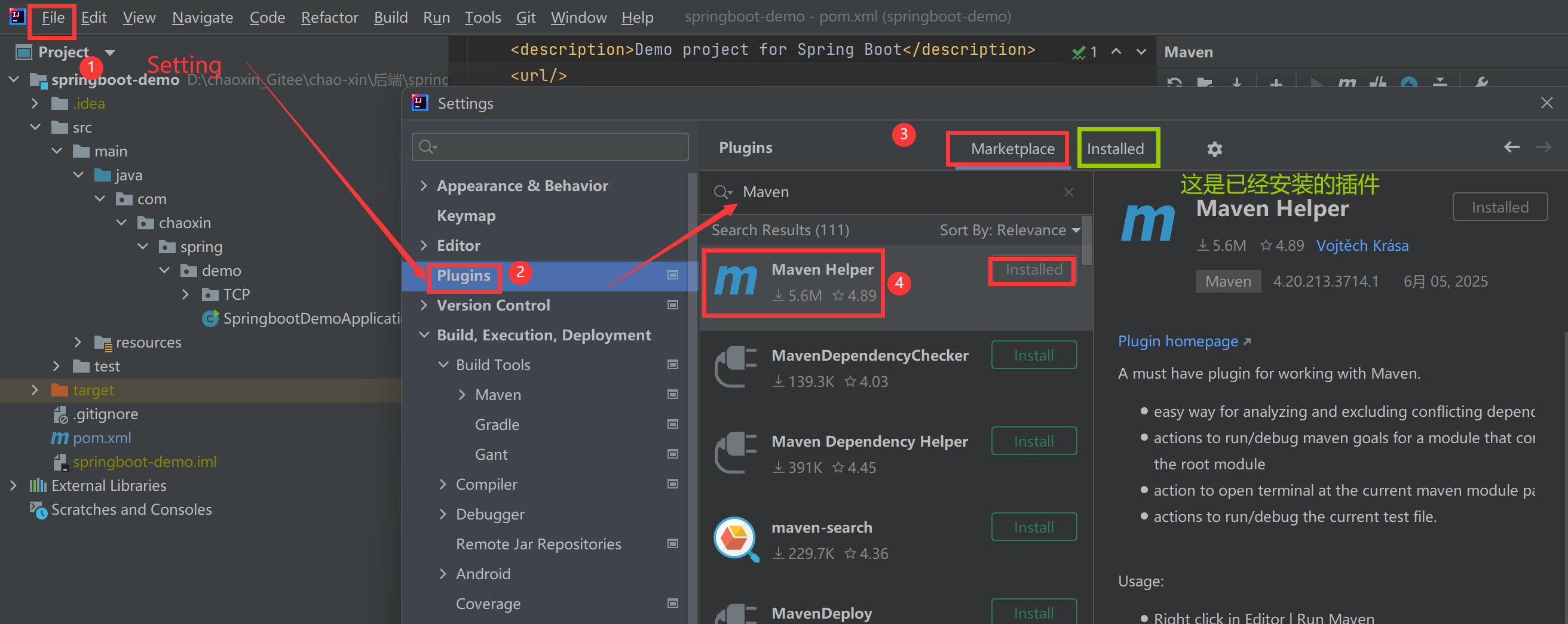
Task: Click the maven-search plugin icon
Action: point(736,539)
